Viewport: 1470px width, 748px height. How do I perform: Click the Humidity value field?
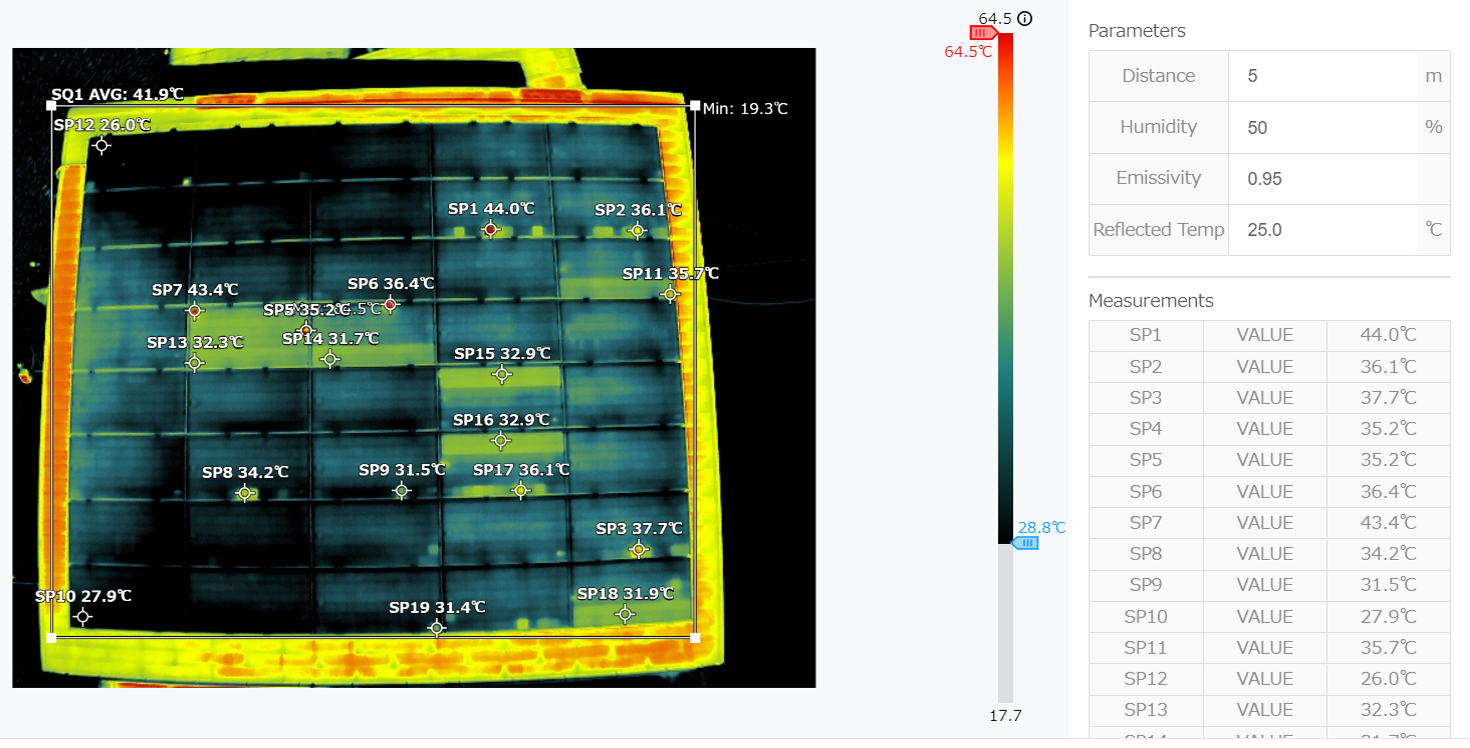click(1322, 127)
